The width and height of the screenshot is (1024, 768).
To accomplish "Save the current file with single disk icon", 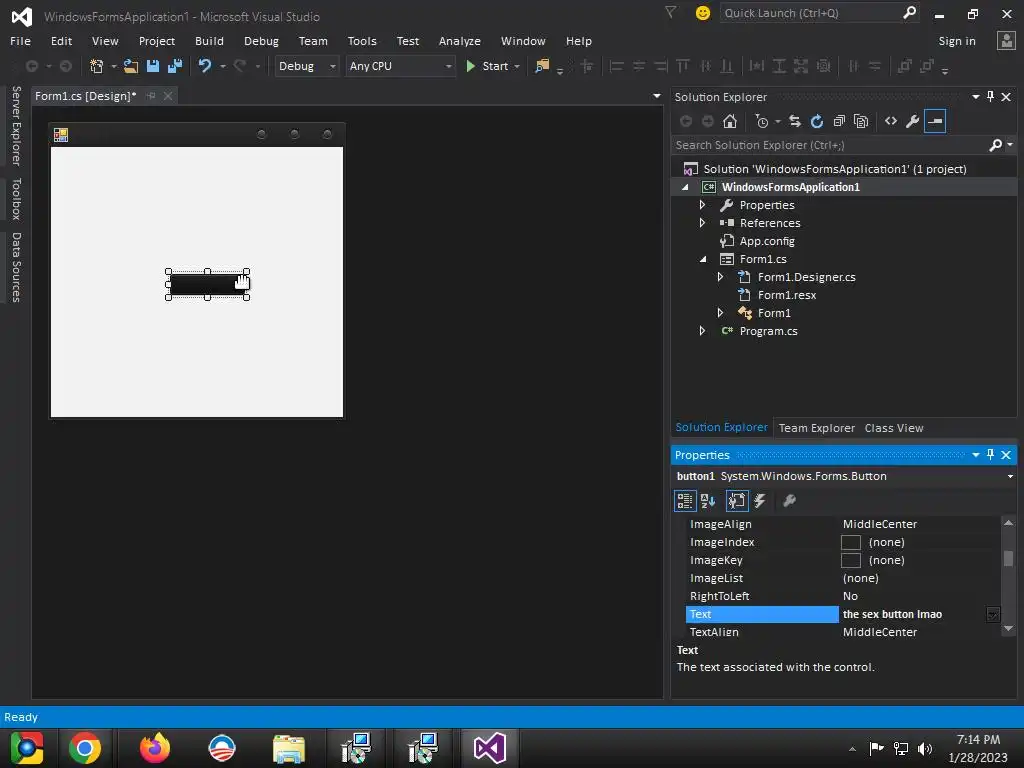I will click(153, 66).
